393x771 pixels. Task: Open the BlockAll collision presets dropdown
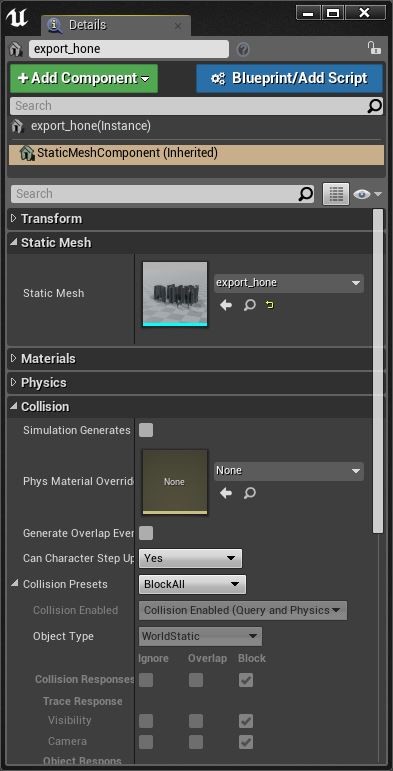pyautogui.click(x=192, y=585)
